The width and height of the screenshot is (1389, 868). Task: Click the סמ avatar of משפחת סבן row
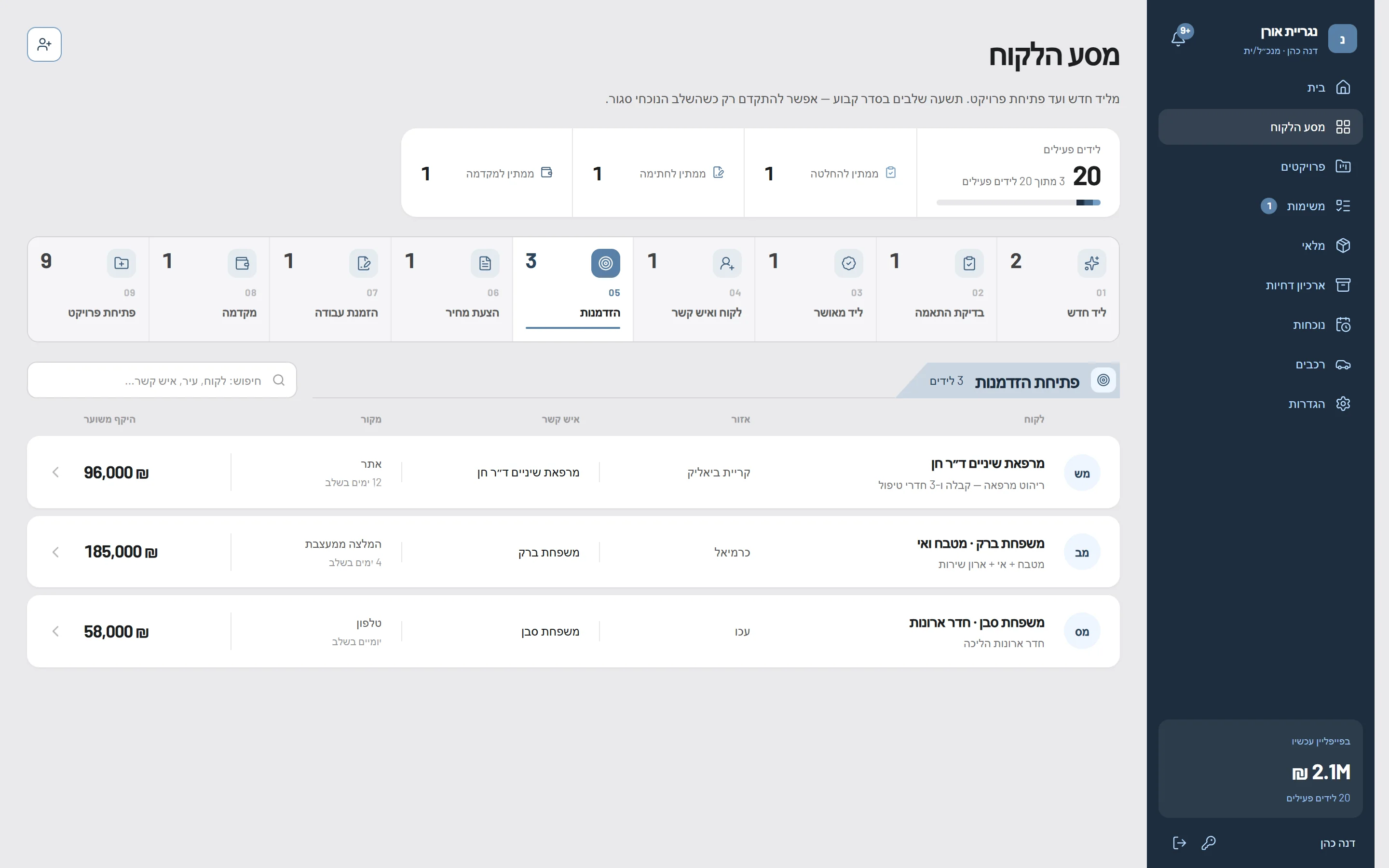[1082, 632]
